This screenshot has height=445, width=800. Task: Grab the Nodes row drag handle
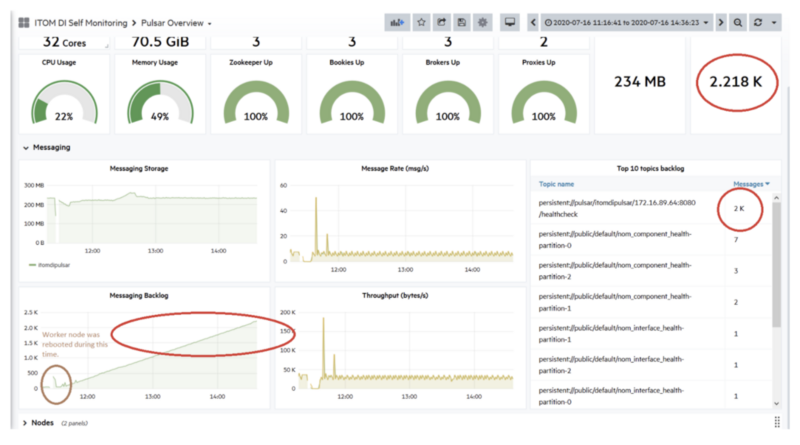click(x=777, y=422)
